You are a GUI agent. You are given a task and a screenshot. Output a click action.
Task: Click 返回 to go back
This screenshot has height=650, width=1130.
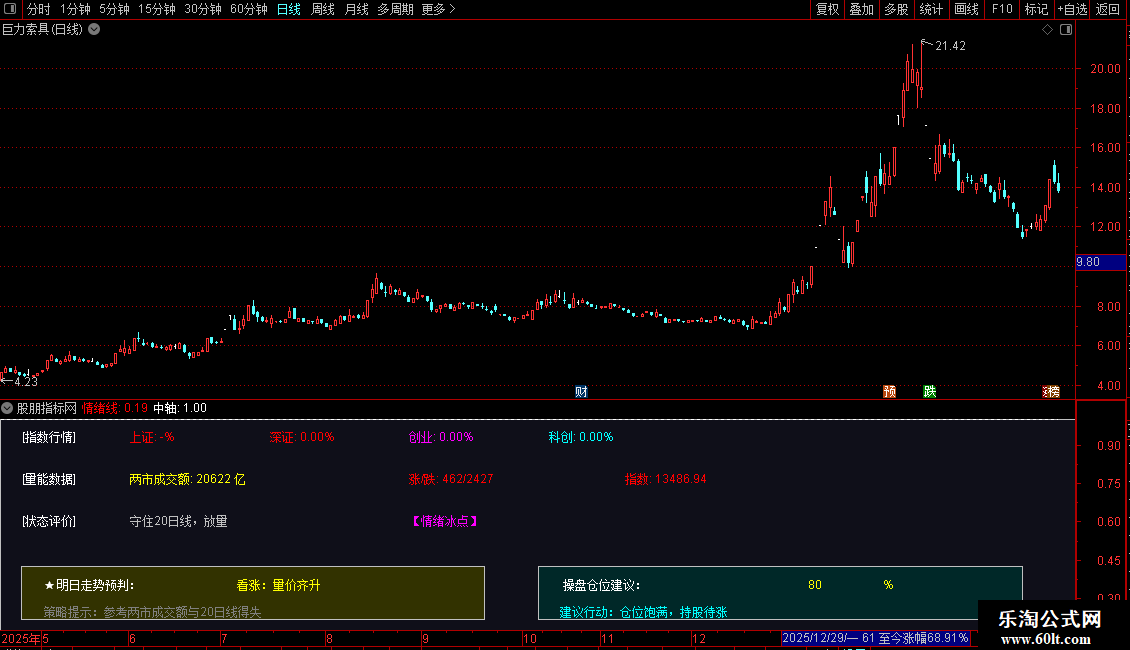(x=1108, y=9)
